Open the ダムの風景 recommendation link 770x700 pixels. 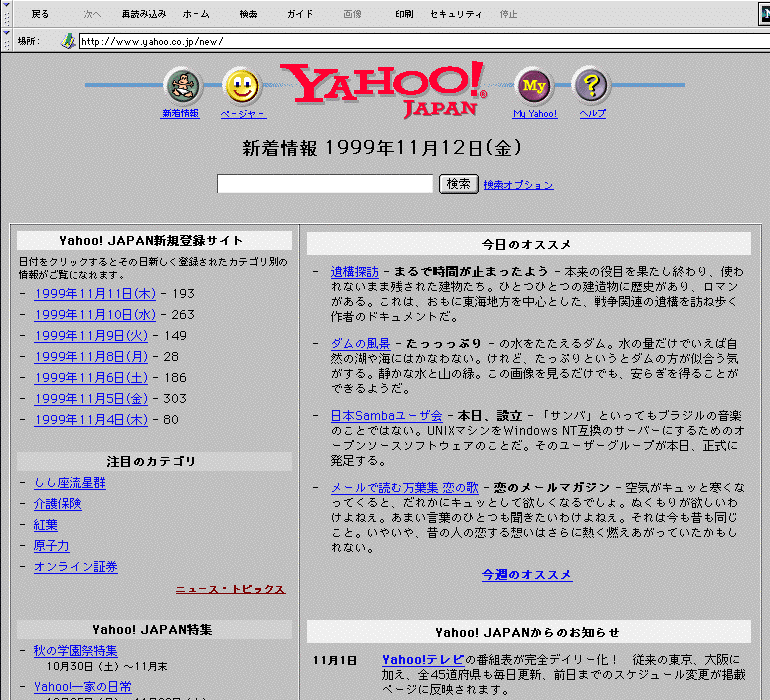coord(360,343)
